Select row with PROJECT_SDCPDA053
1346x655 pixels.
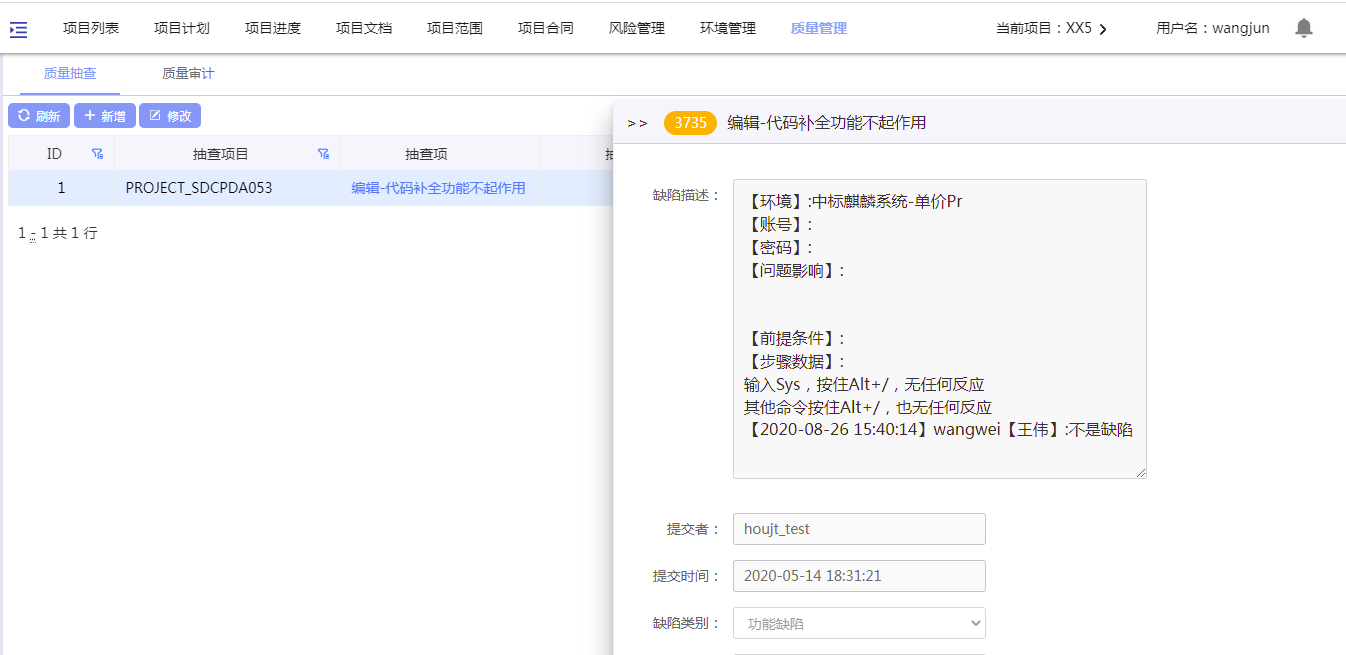pyautogui.click(x=199, y=188)
